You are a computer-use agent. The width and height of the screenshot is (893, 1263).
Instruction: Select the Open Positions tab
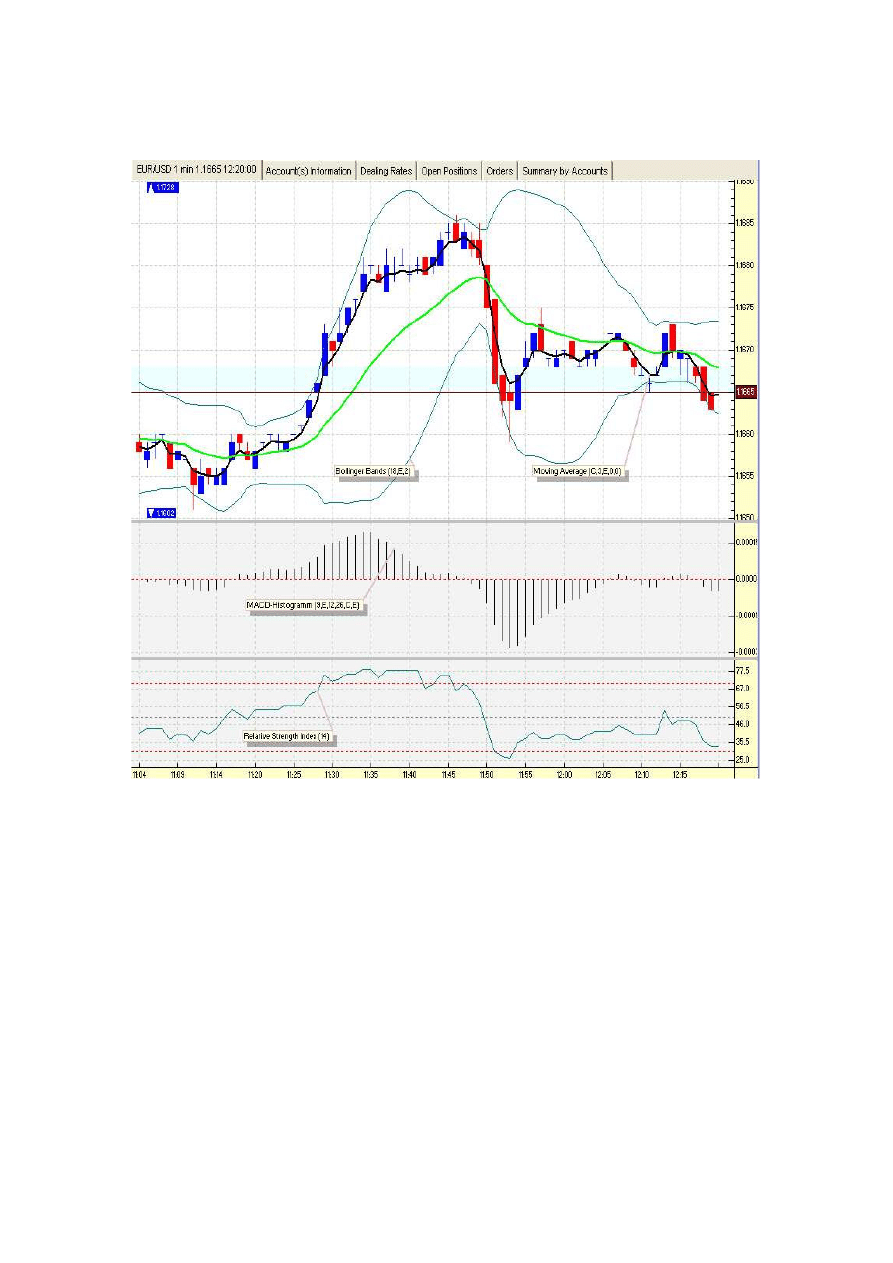449,171
